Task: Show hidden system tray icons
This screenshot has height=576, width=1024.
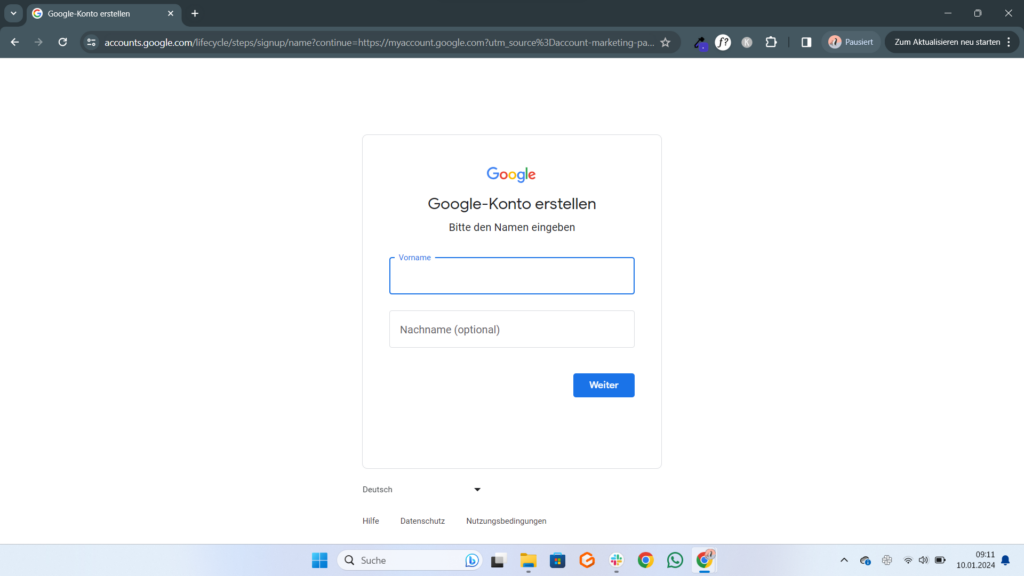Action: 843,560
